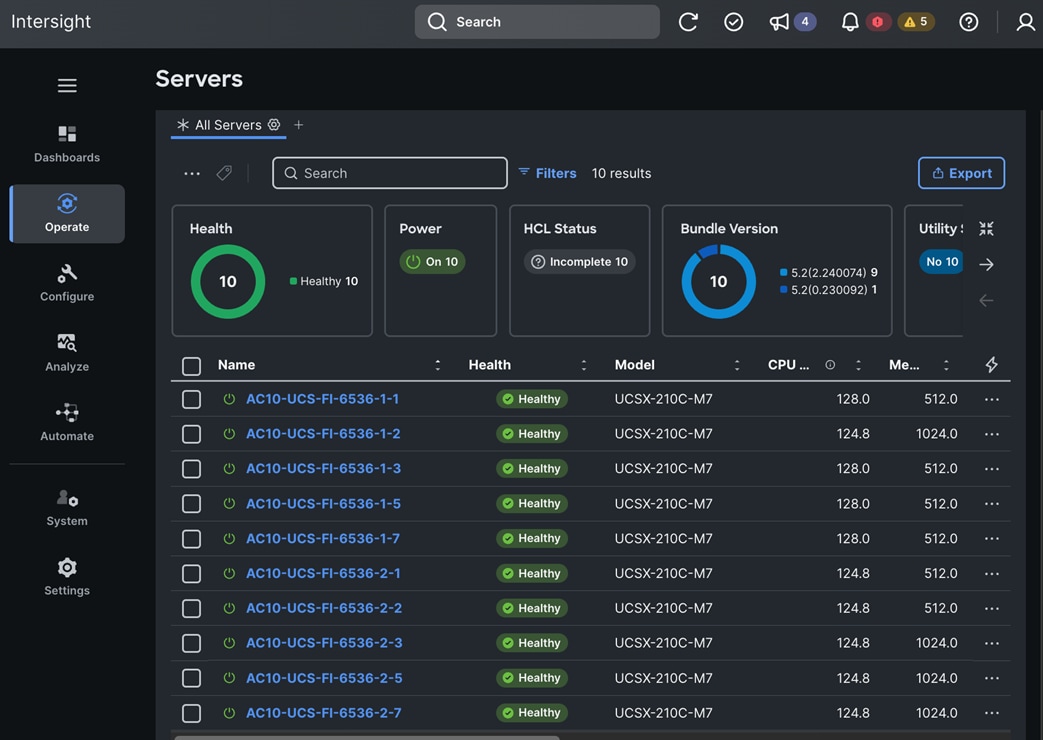Viewport: 1043px width, 740px height.
Task: Select the AC10-UCS-FI-6536-1-5 row checkbox
Action: (192, 504)
